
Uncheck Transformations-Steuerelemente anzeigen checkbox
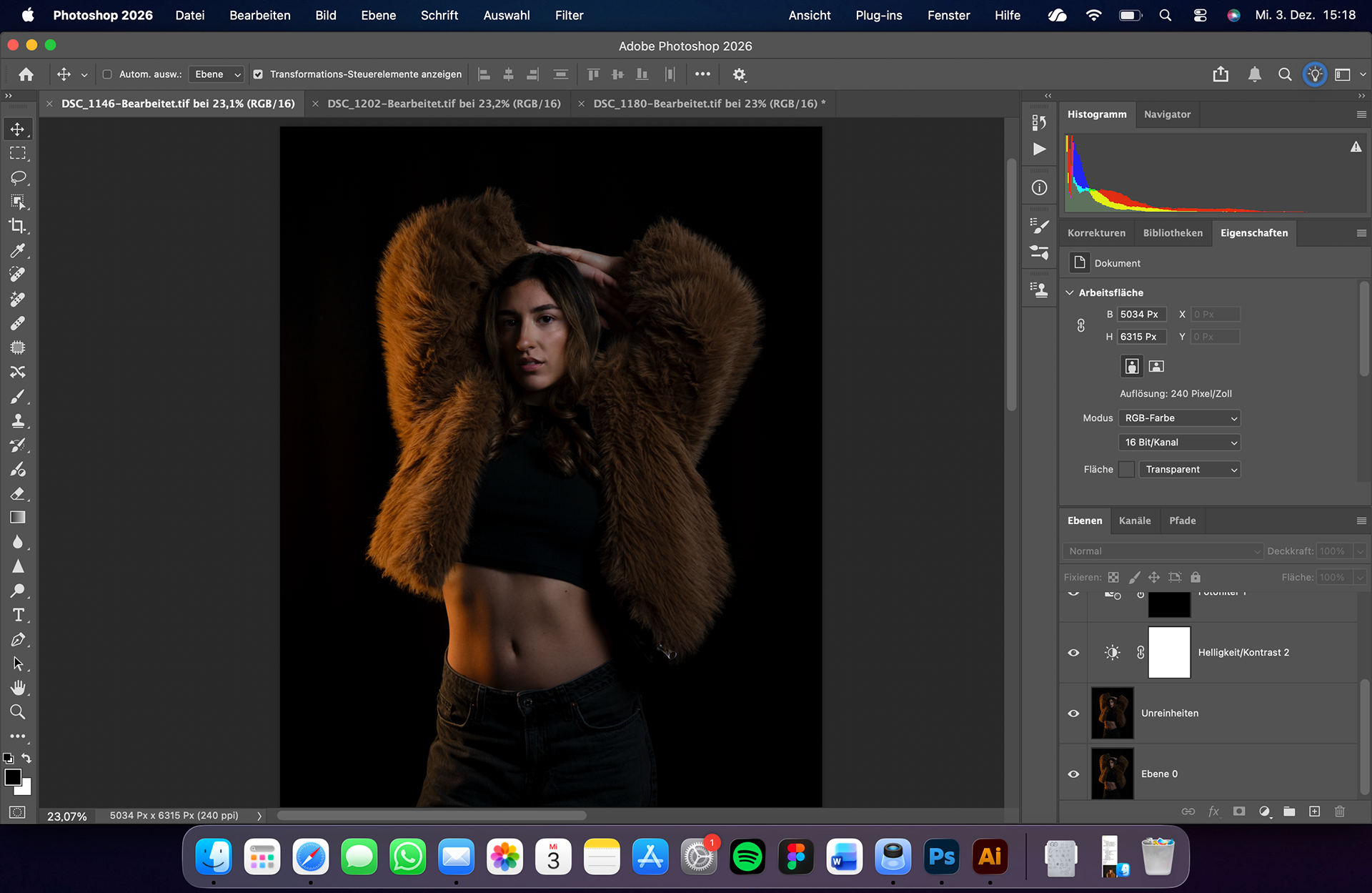(258, 74)
